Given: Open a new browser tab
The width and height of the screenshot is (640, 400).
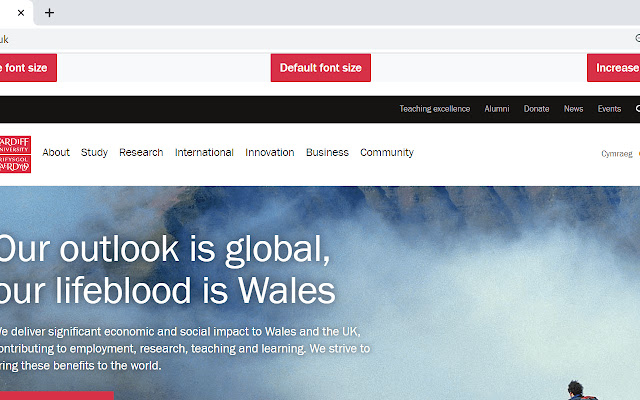Looking at the screenshot, I should coord(49,13).
